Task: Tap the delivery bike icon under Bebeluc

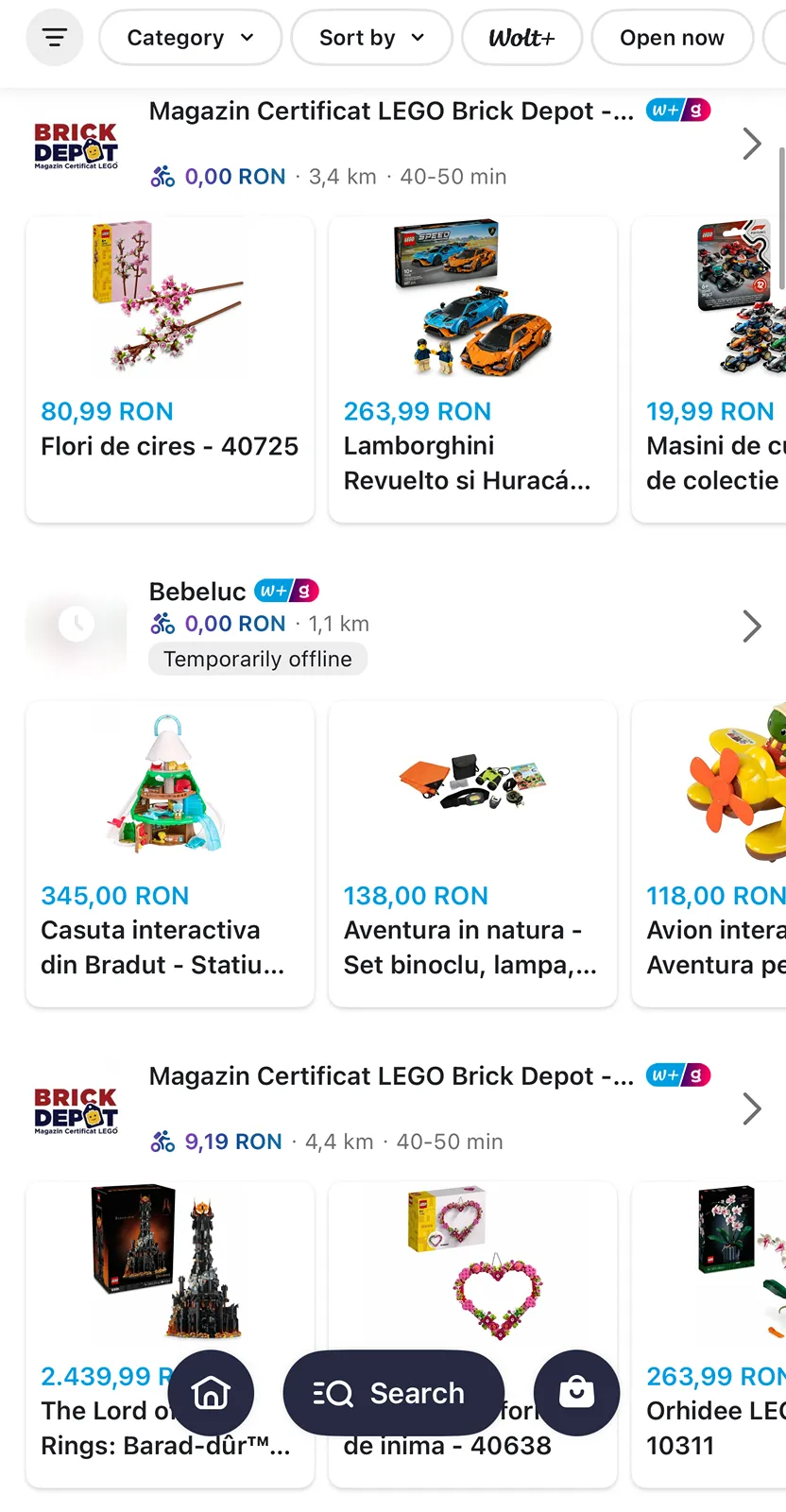Action: tap(162, 624)
